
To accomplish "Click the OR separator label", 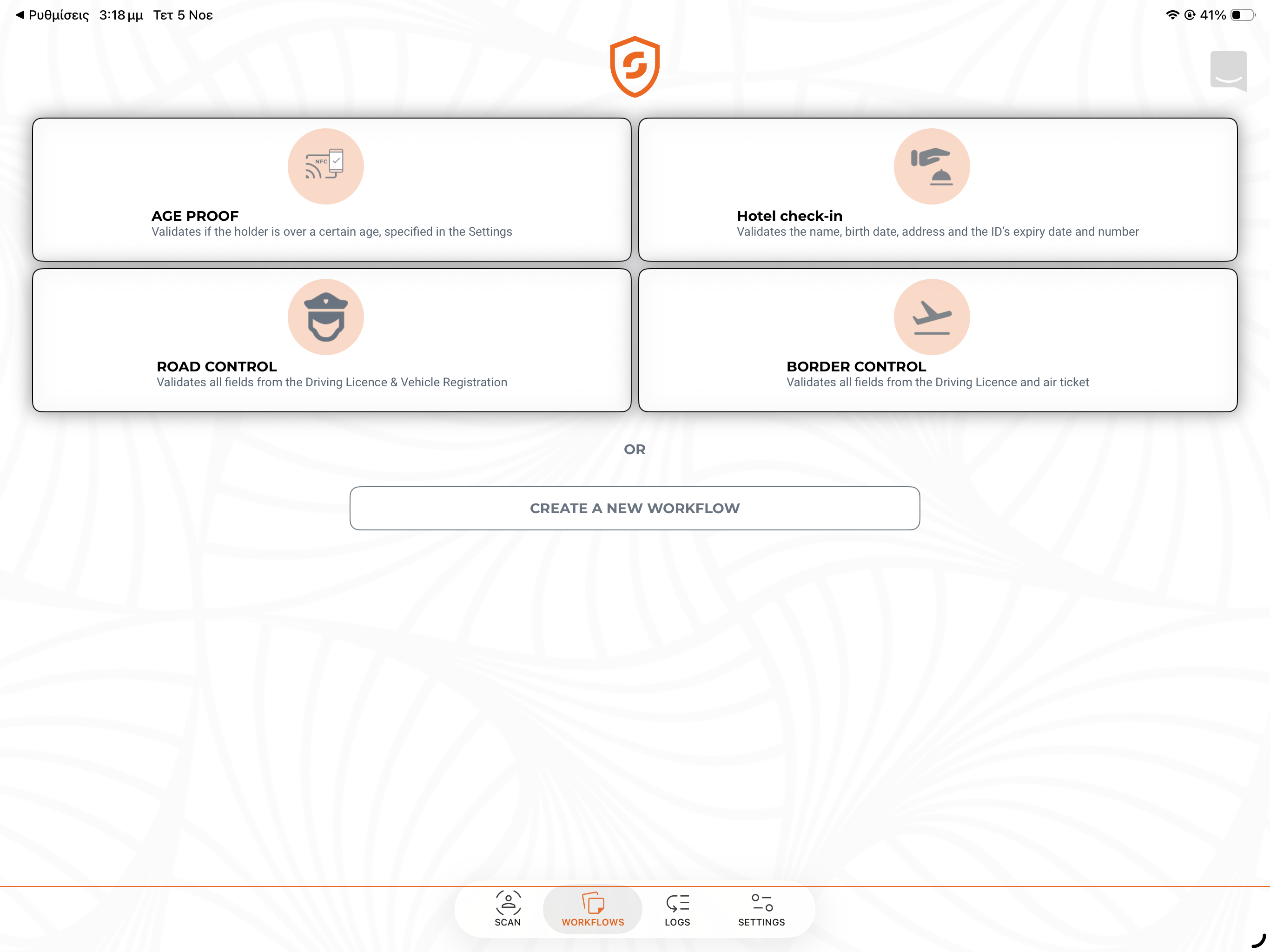I will [x=635, y=450].
